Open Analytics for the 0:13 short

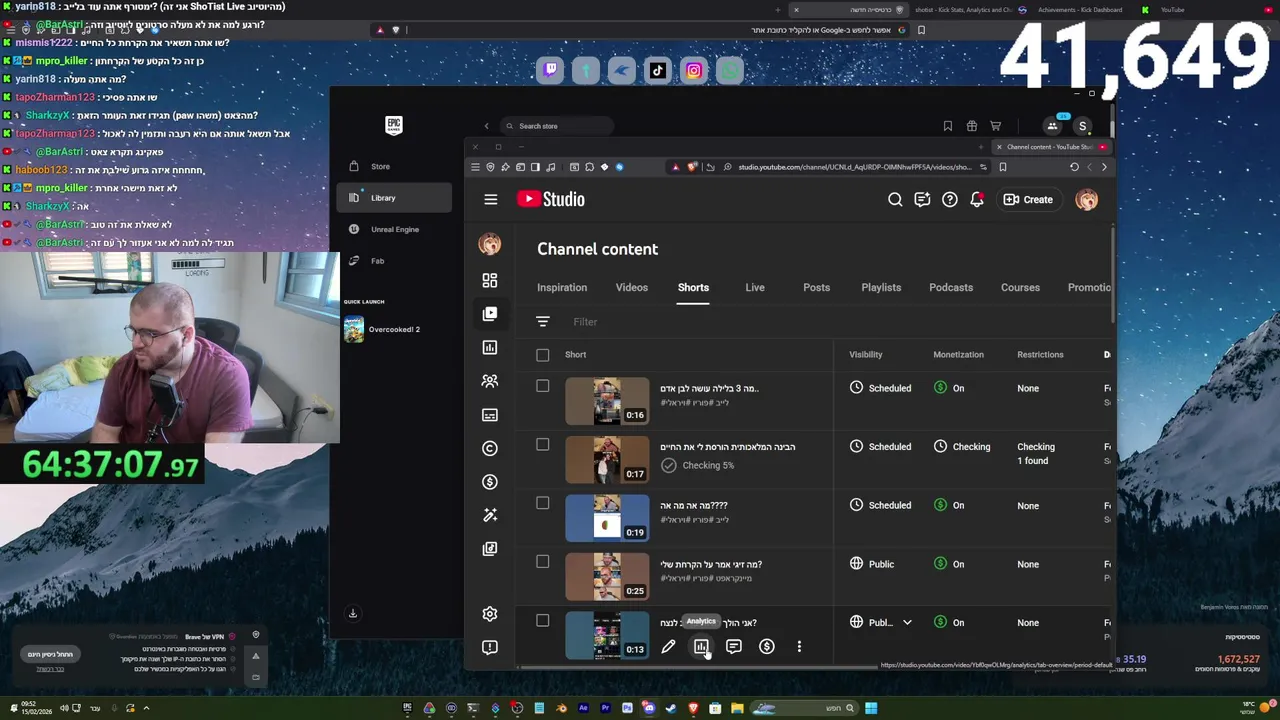coord(701,647)
